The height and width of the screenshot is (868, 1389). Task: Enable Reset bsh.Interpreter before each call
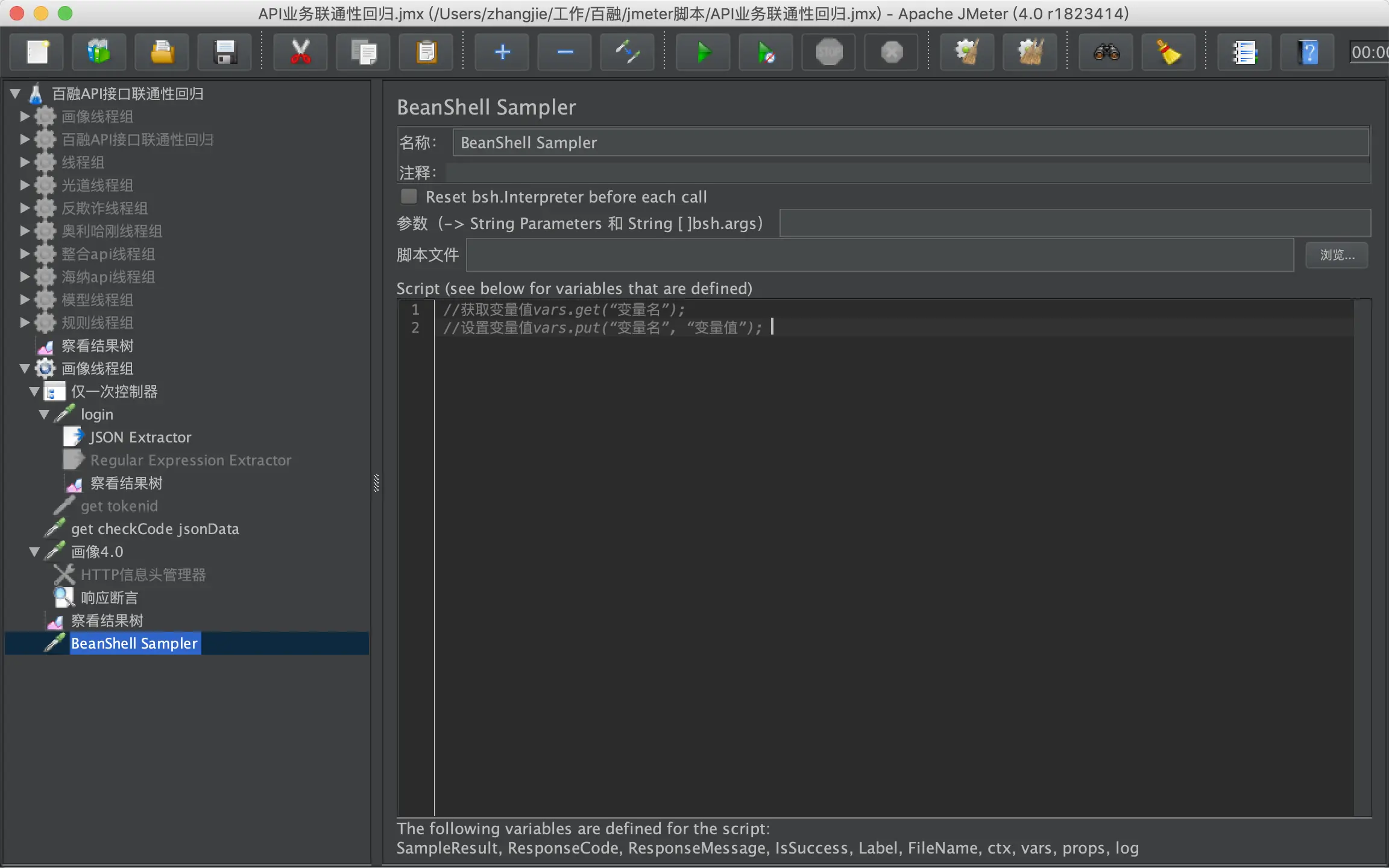pyautogui.click(x=409, y=197)
